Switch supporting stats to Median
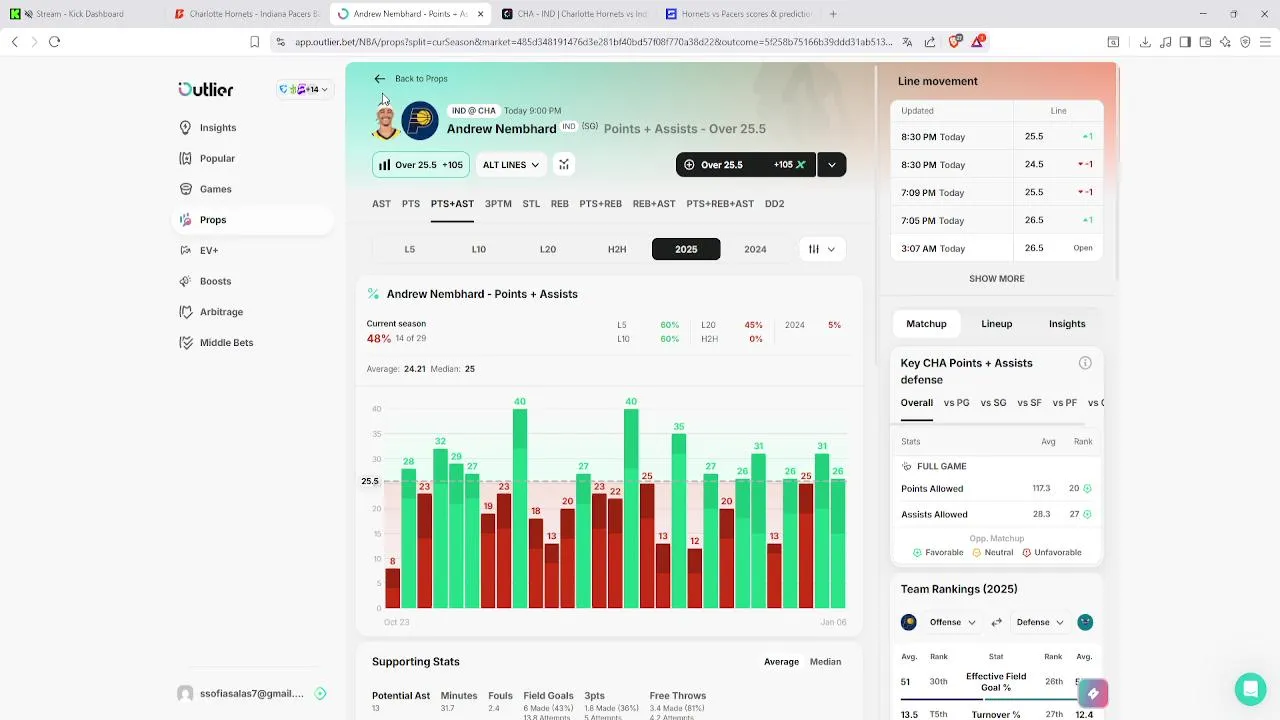Image resolution: width=1280 pixels, height=720 pixels. [x=825, y=662]
